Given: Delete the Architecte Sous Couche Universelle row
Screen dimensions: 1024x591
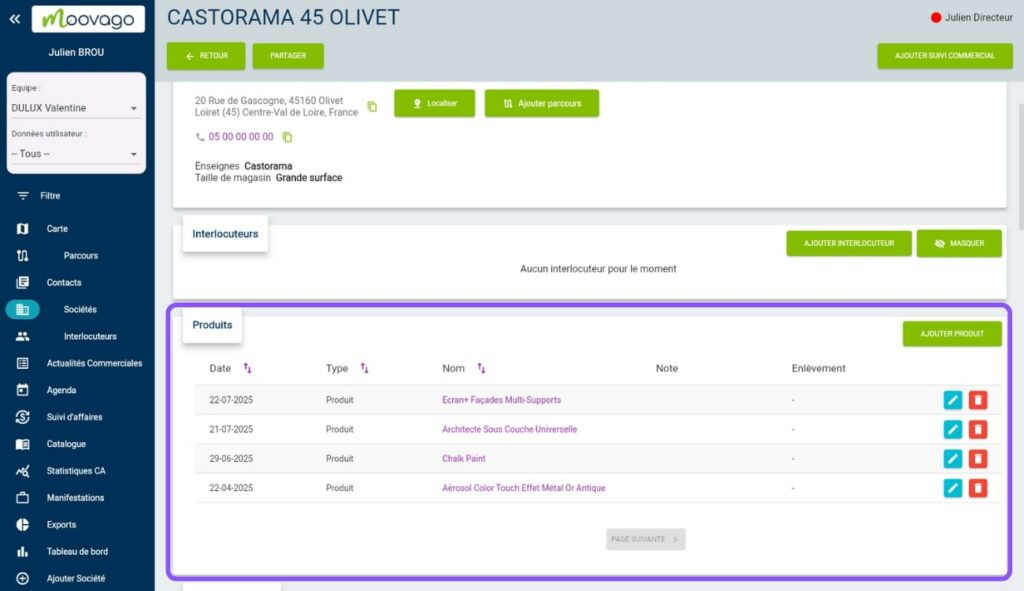Looking at the screenshot, I should click(x=978, y=429).
